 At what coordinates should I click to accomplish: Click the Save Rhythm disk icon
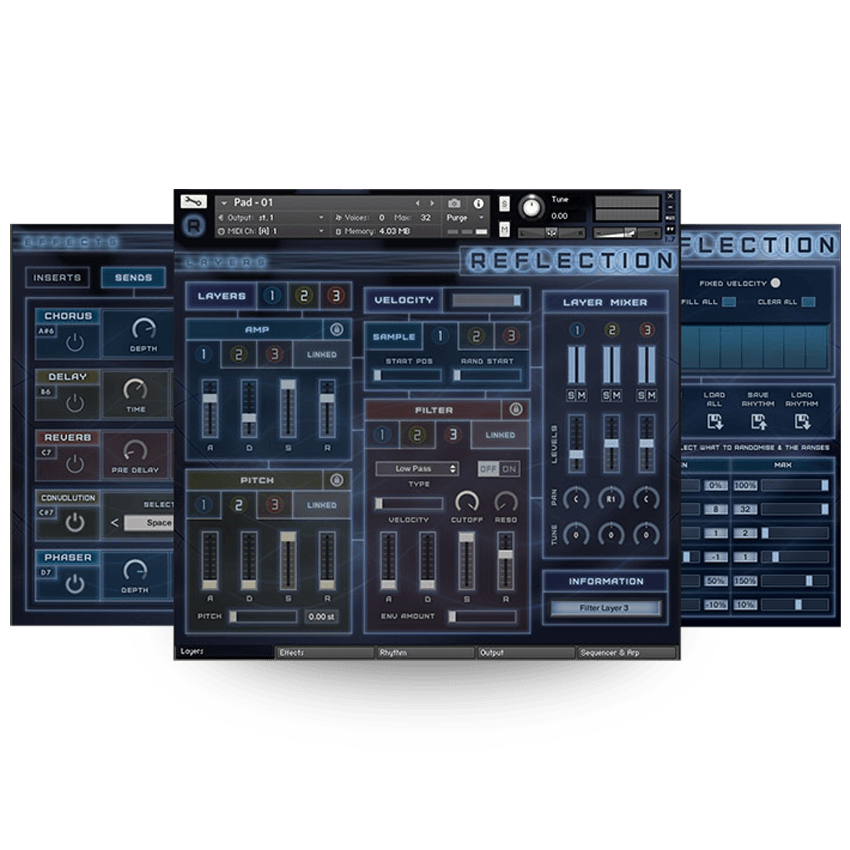coord(758,422)
